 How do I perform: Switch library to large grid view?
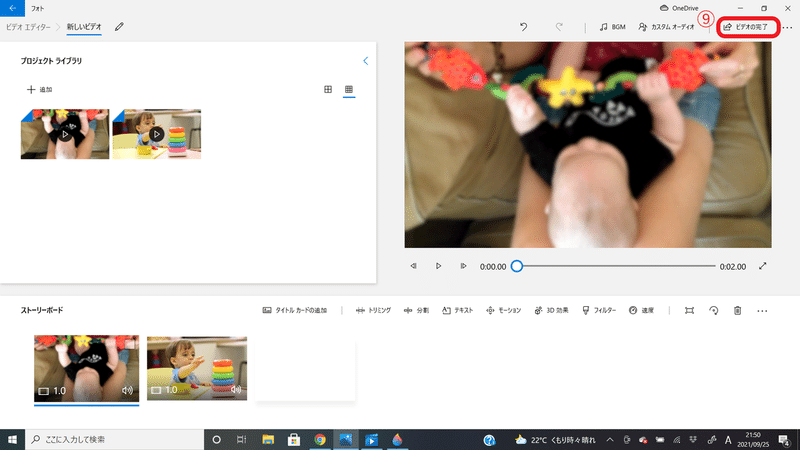pos(328,89)
